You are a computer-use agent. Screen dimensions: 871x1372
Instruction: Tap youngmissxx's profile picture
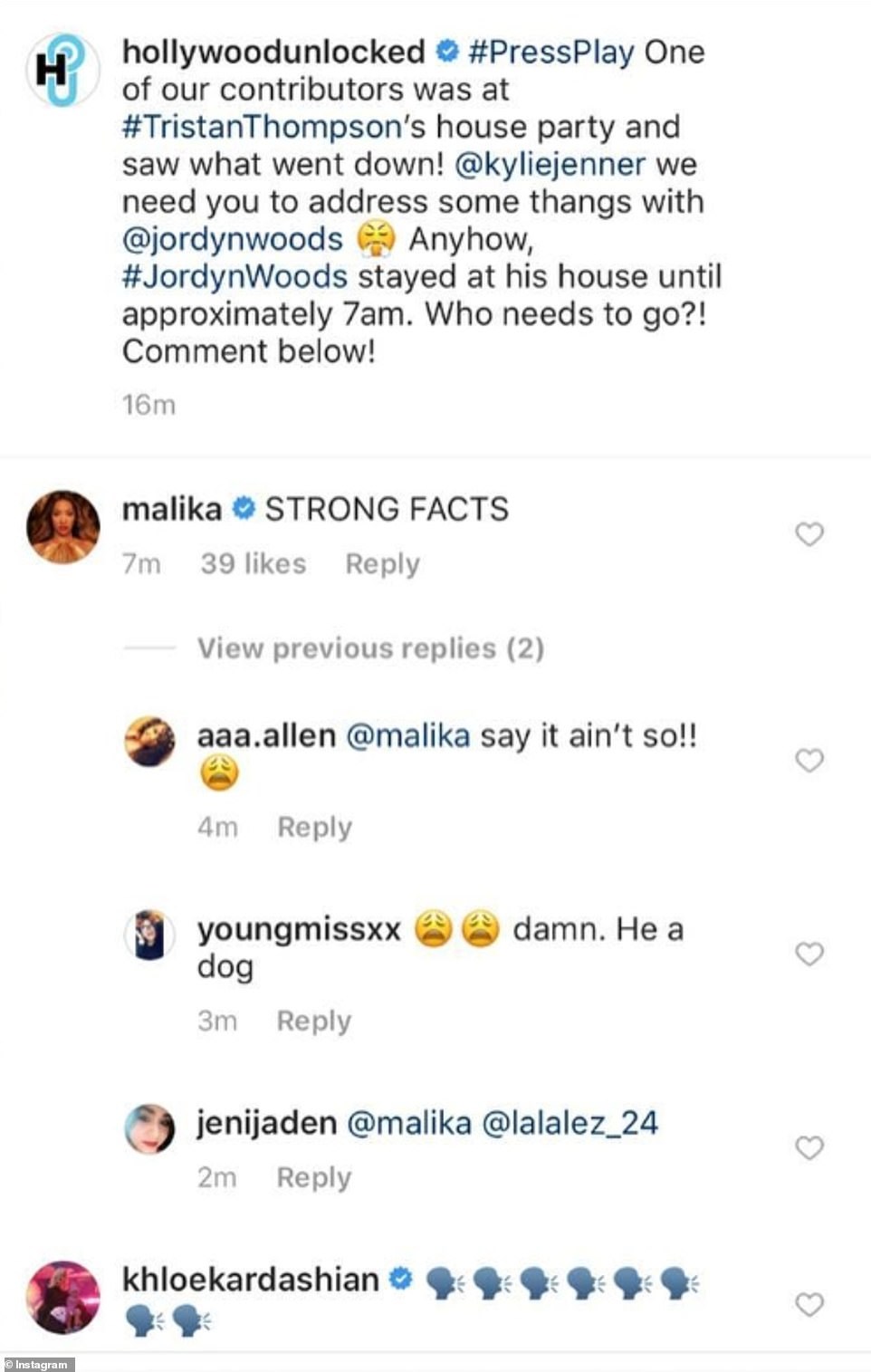coord(149,935)
